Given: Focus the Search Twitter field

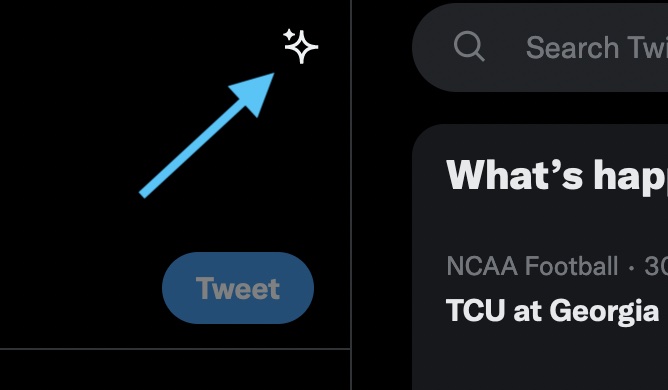Looking at the screenshot, I should 540,47.
